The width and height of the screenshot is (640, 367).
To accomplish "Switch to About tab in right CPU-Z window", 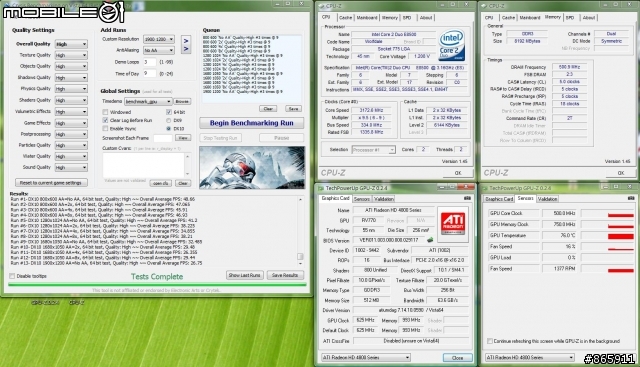I will (x=589, y=18).
